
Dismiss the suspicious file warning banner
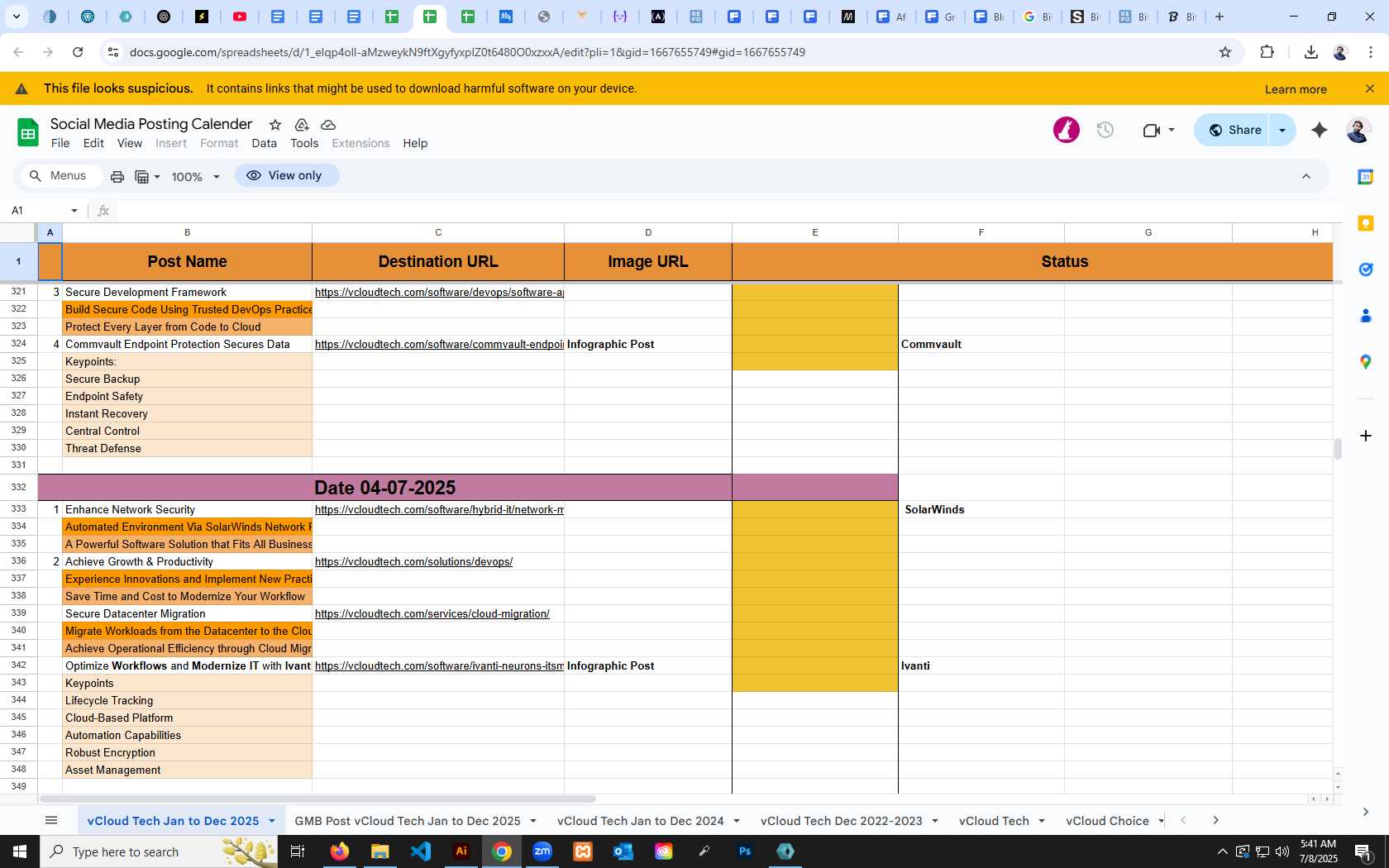coord(1370,88)
